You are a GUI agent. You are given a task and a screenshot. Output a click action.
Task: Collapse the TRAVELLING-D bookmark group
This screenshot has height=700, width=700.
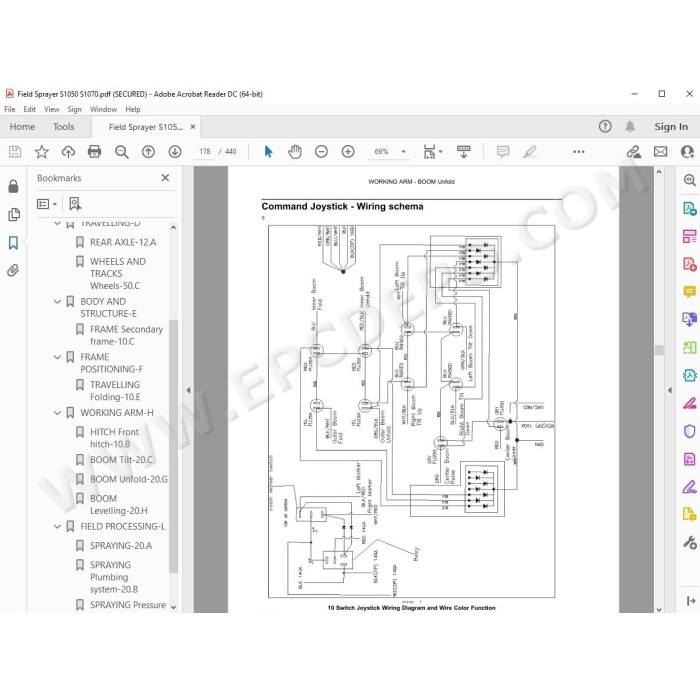57,223
